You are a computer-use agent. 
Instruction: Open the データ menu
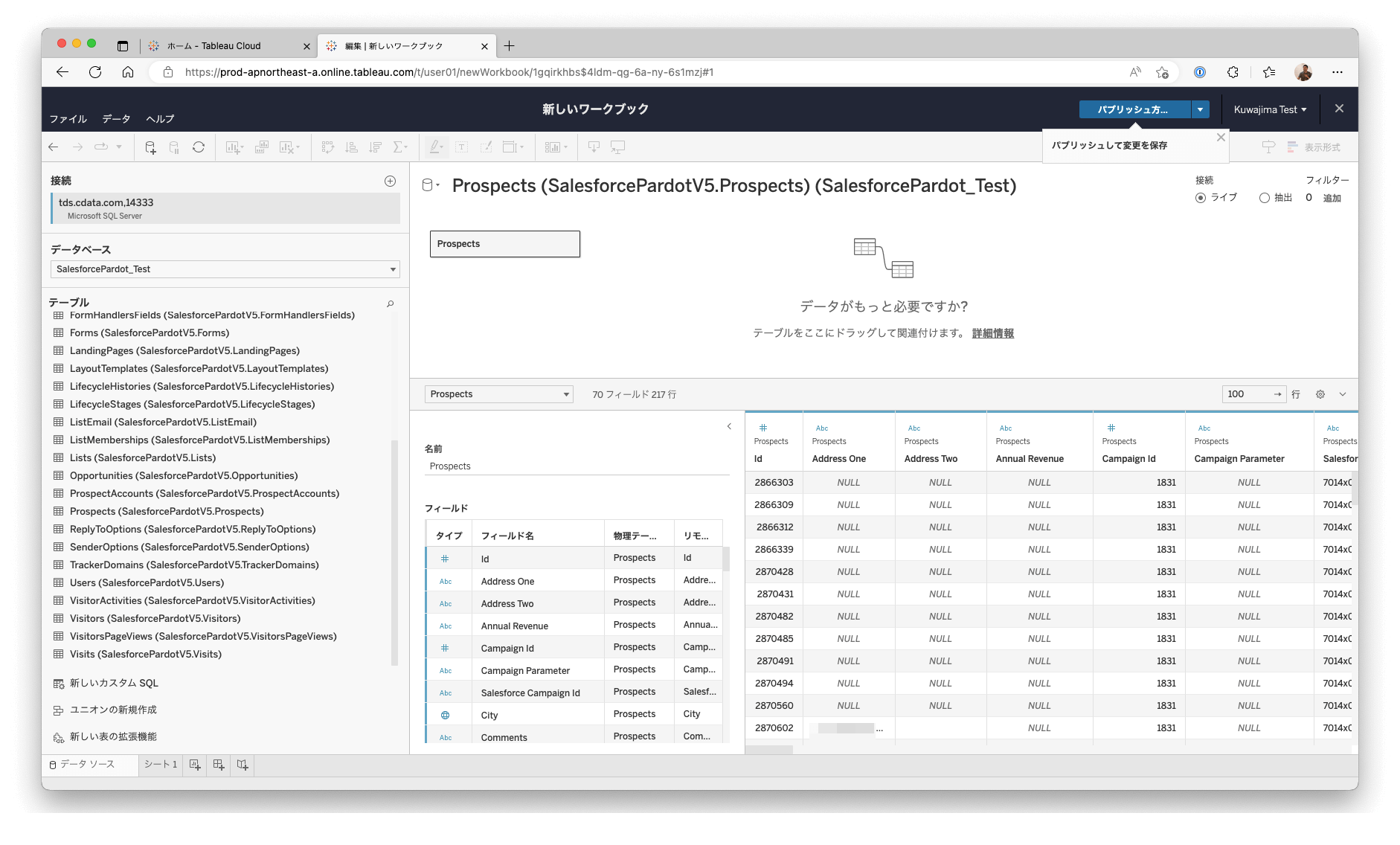tap(116, 119)
